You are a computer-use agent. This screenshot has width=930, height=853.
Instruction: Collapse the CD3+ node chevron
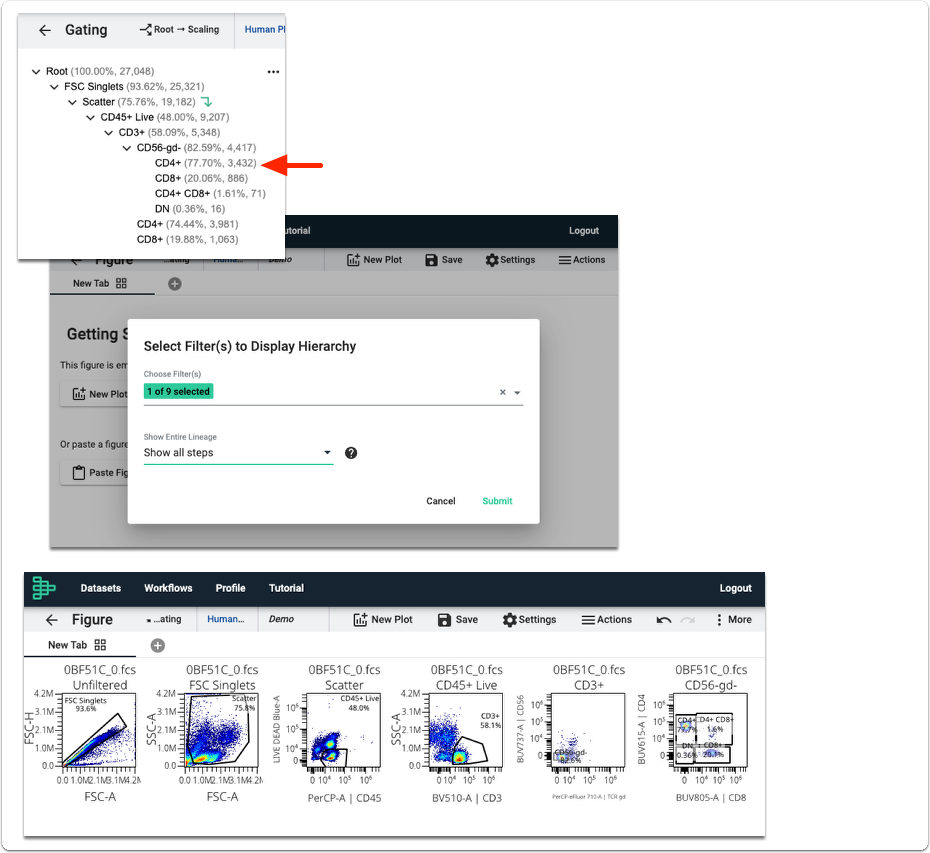coord(109,133)
